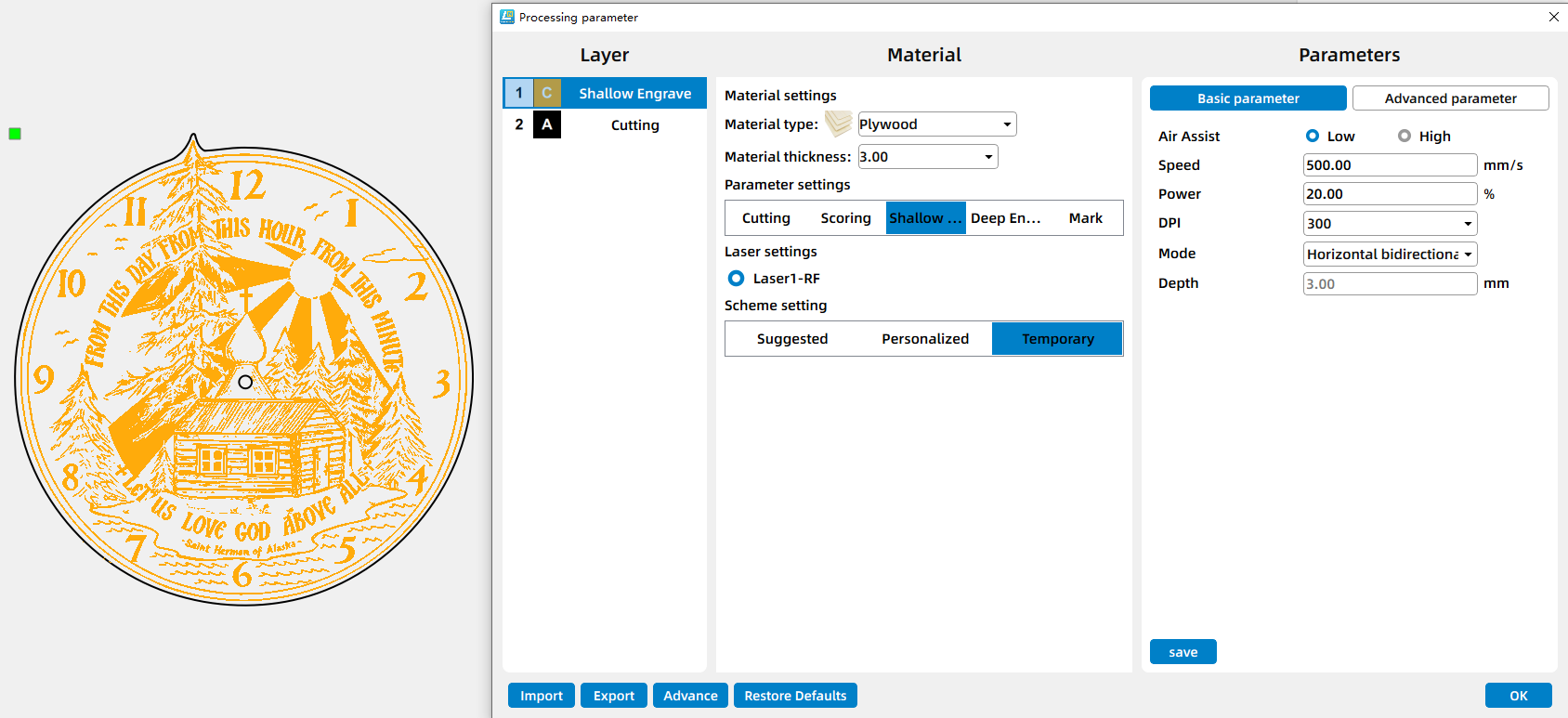Screen dimensions: 1568x718
Task: Confirm with the OK button
Action: point(1518,696)
